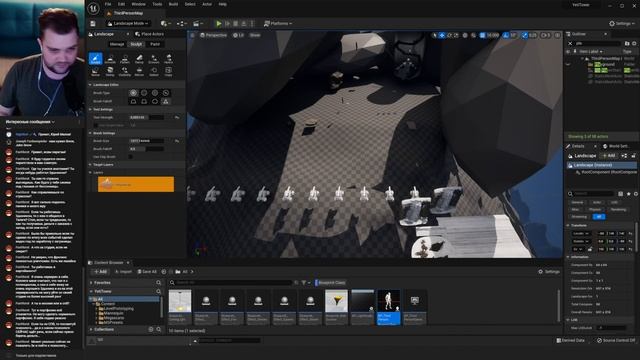Activate the translate gizmo in viewport toolbar

pyautogui.click(x=442, y=36)
